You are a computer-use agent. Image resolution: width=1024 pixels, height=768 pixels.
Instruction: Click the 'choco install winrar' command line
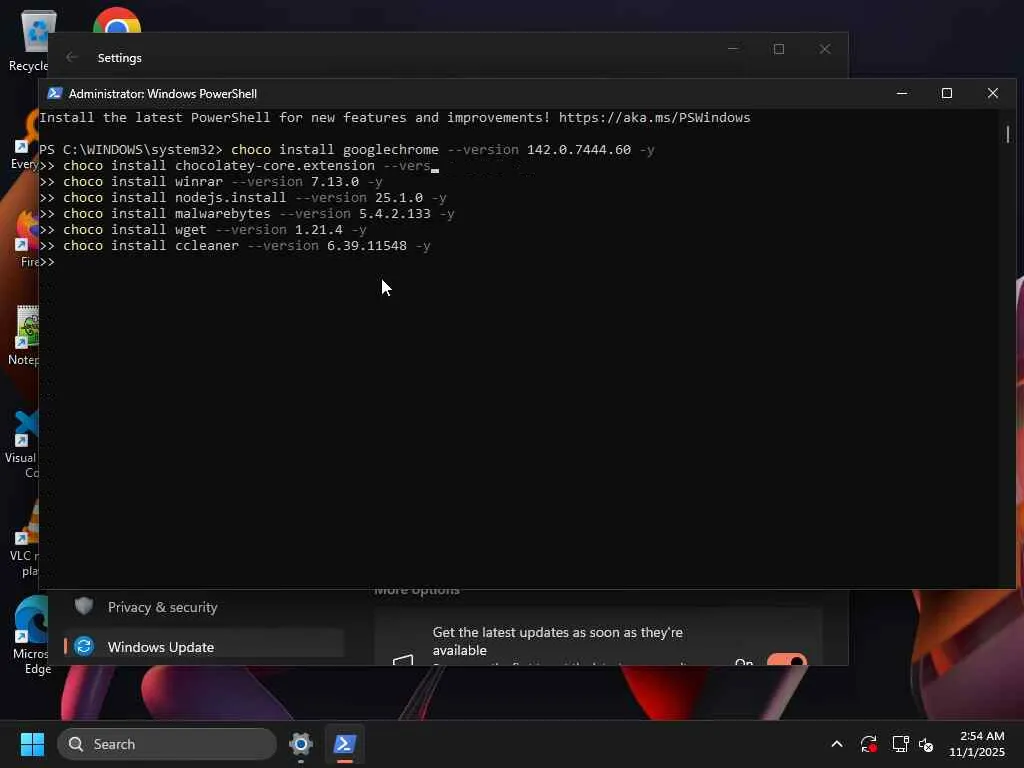pos(211,182)
